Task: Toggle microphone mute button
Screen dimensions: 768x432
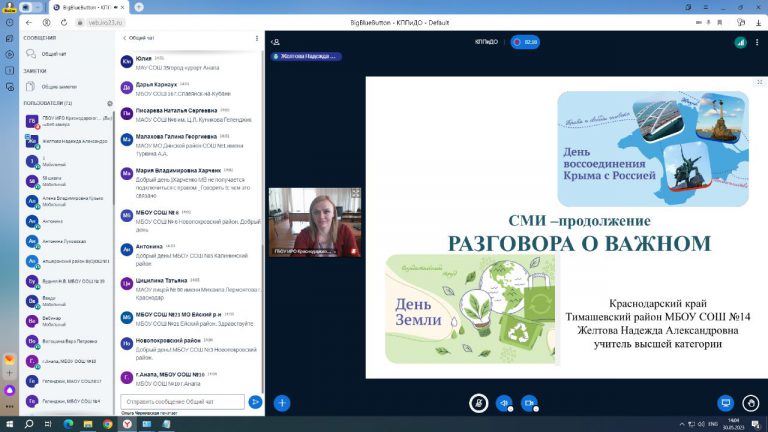Action: coord(479,403)
